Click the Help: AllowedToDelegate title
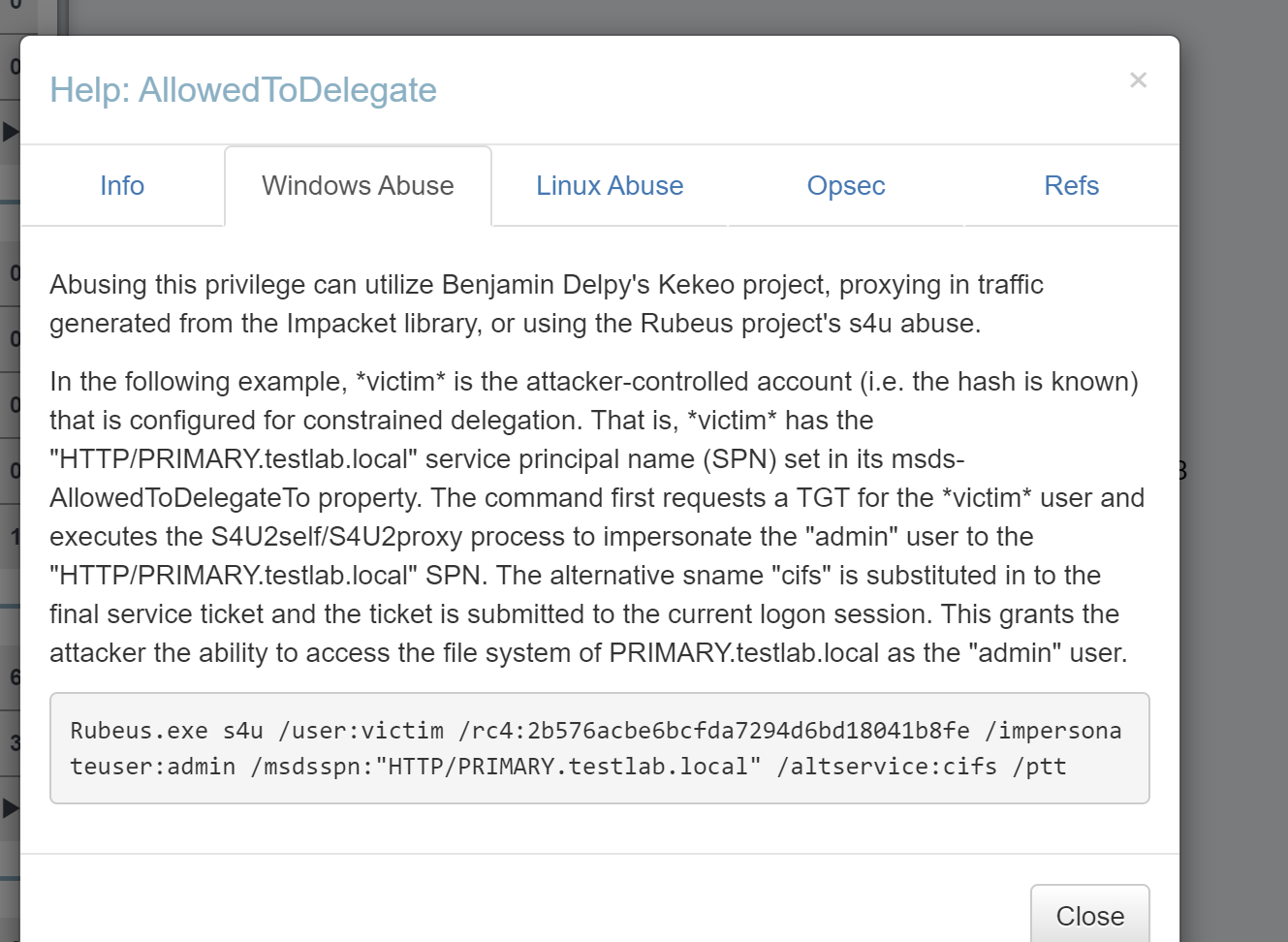The height and width of the screenshot is (942, 1288). 243,90
